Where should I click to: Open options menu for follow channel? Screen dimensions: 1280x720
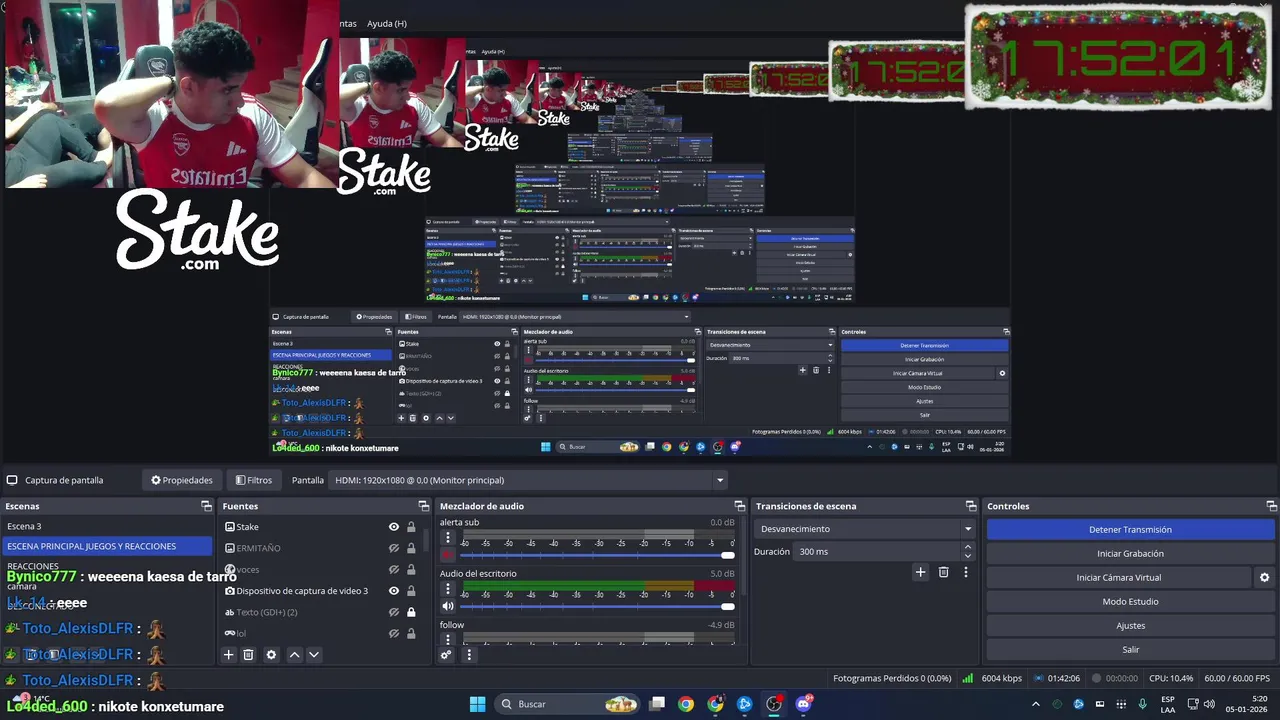click(448, 638)
